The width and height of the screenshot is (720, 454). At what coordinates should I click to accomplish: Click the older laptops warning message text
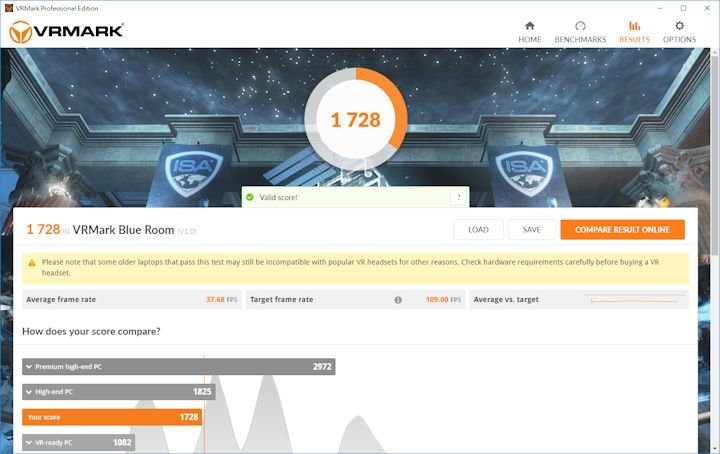tap(350, 267)
